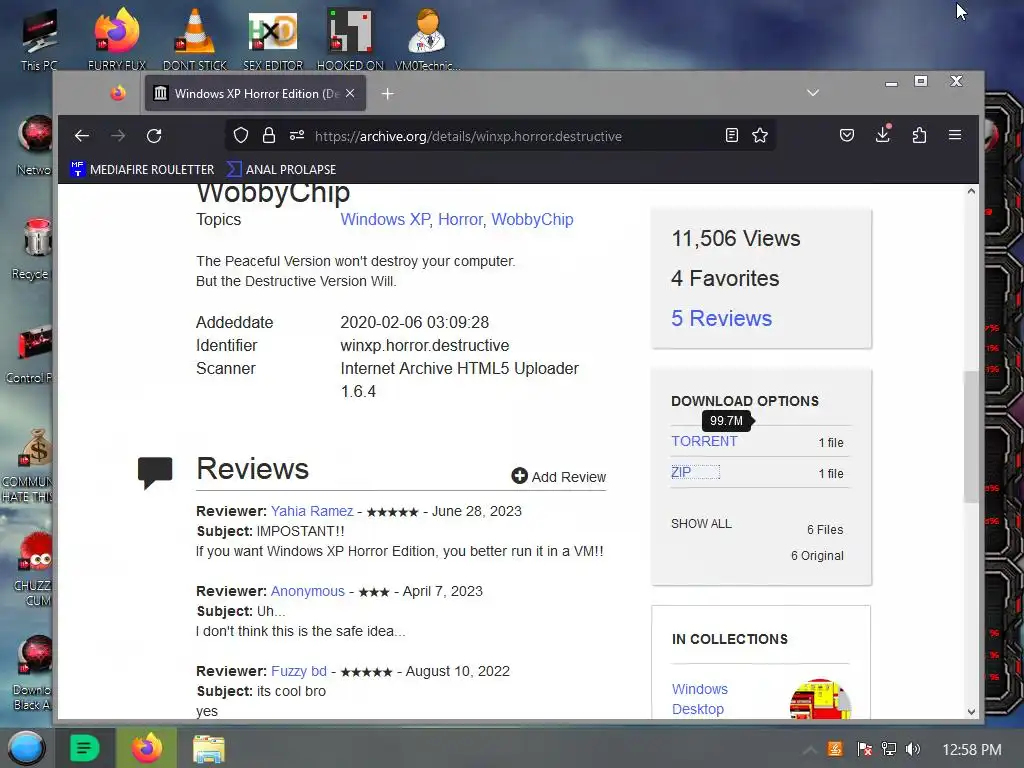Click the flag notification tray icon

tap(865, 749)
